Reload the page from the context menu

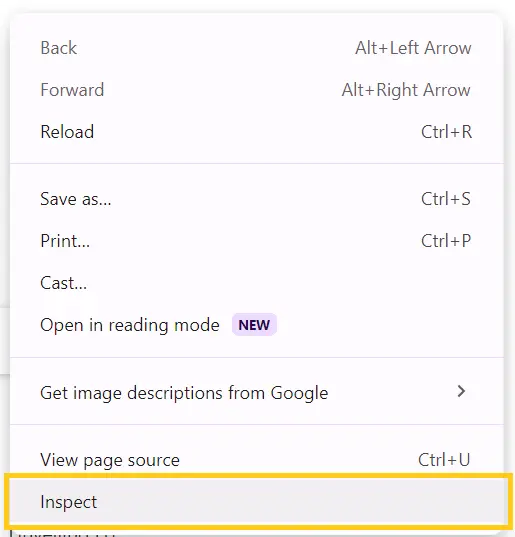[x=256, y=132]
